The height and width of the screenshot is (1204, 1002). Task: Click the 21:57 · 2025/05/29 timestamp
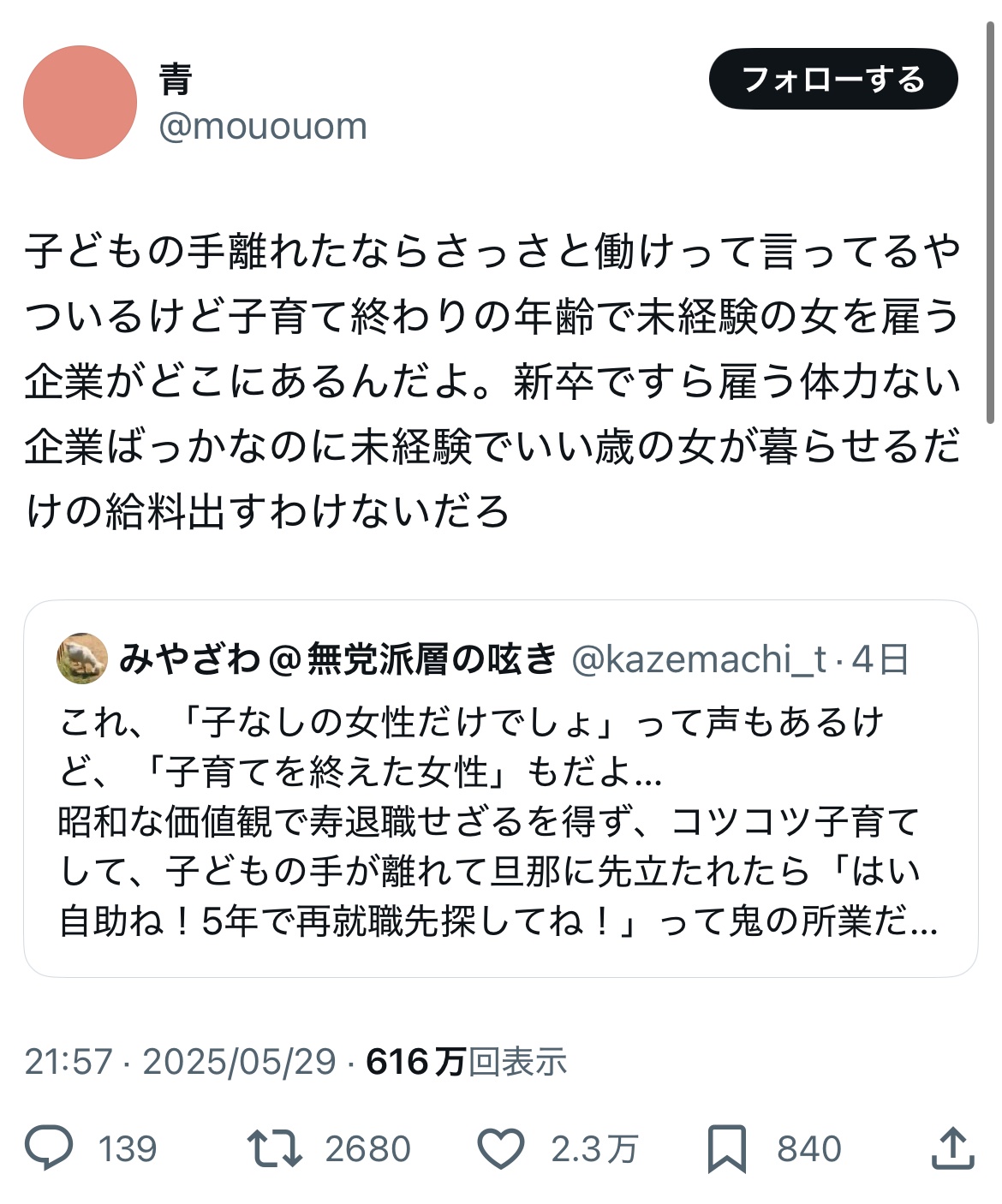click(x=180, y=1062)
